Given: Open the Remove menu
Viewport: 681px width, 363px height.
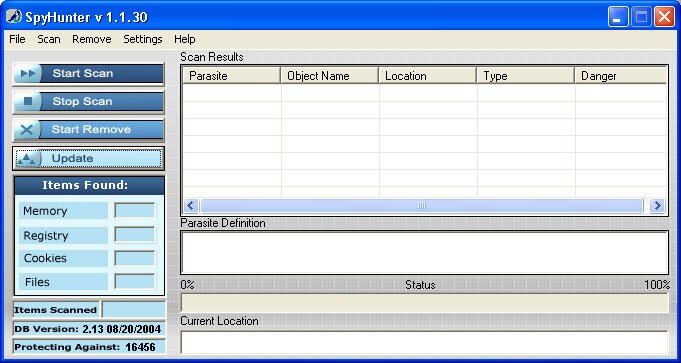Looking at the screenshot, I should [92, 39].
